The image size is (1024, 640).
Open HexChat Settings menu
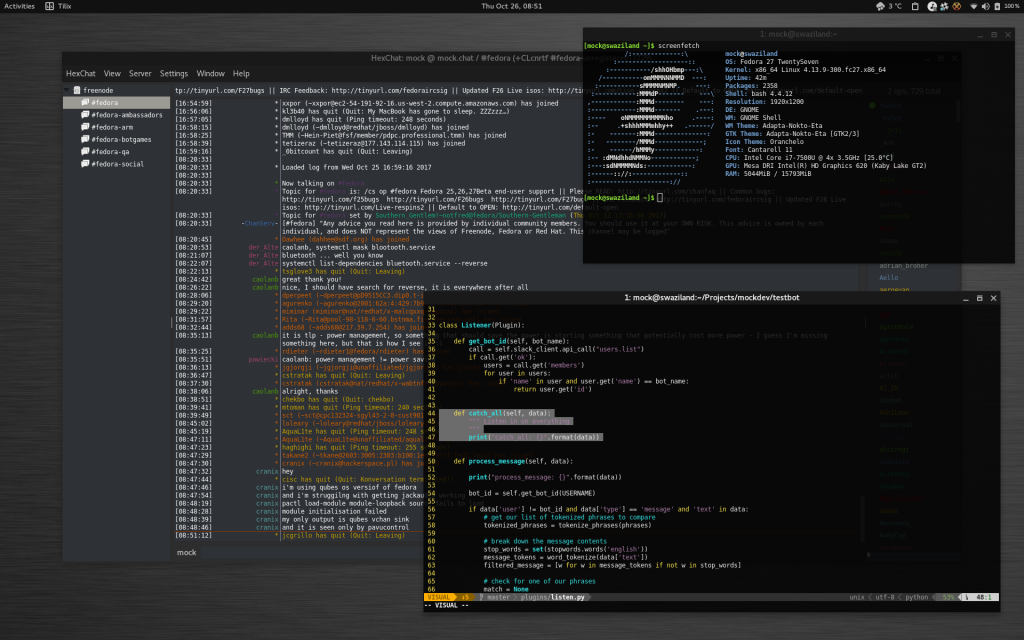pos(174,73)
